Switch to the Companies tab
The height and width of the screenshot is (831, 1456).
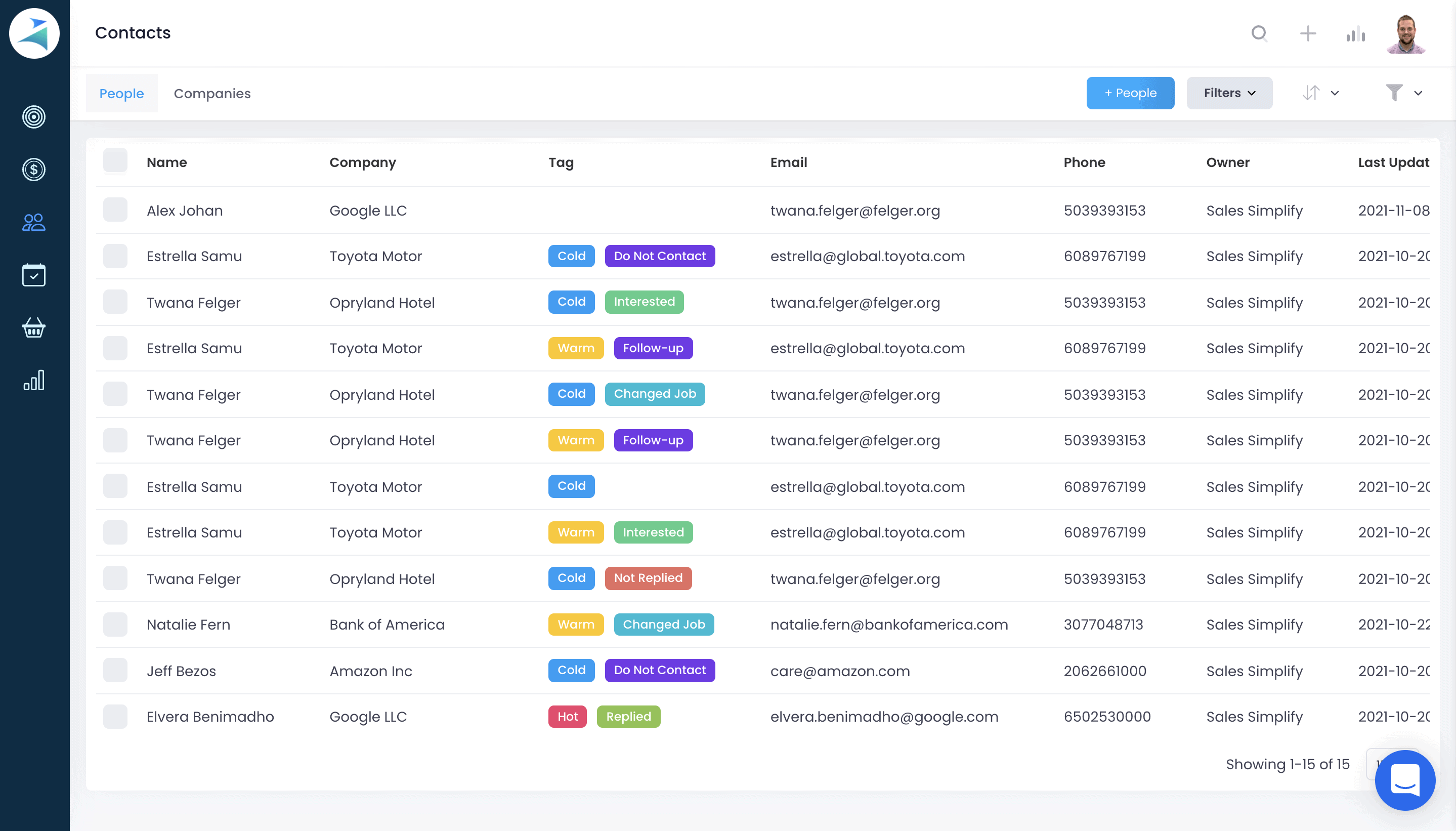(211, 94)
